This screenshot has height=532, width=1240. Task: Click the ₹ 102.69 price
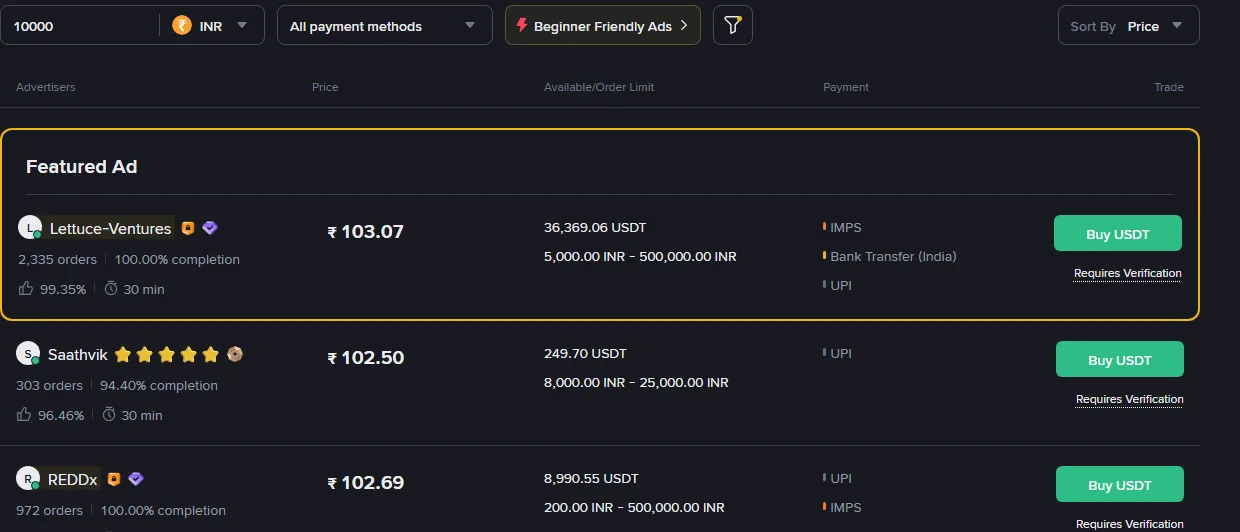[x=366, y=483]
